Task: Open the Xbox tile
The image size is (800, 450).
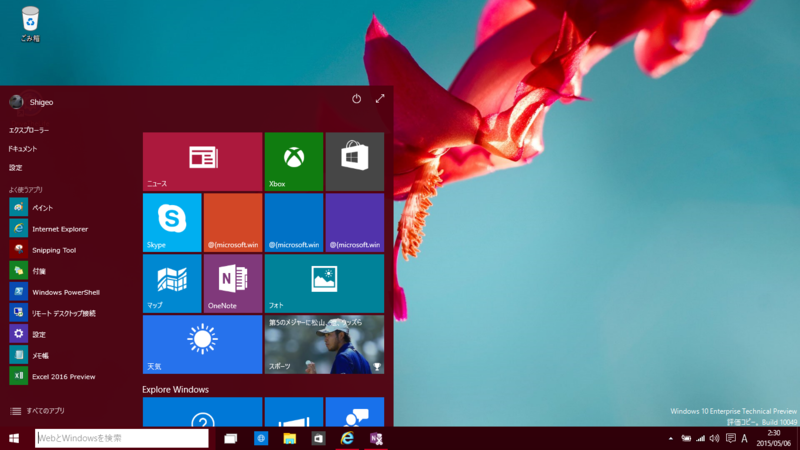Action: (294, 162)
